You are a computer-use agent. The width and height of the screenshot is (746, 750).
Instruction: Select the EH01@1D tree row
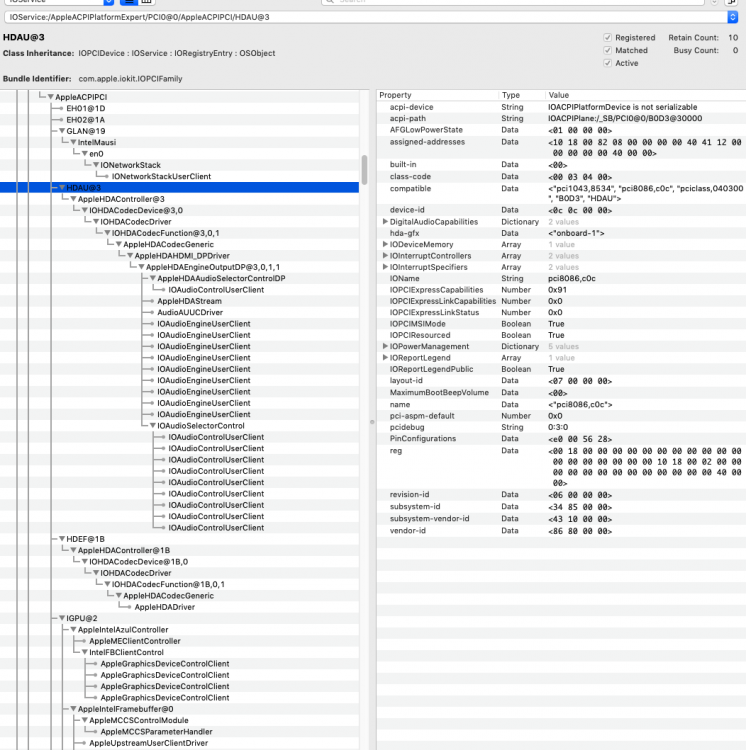(180, 109)
